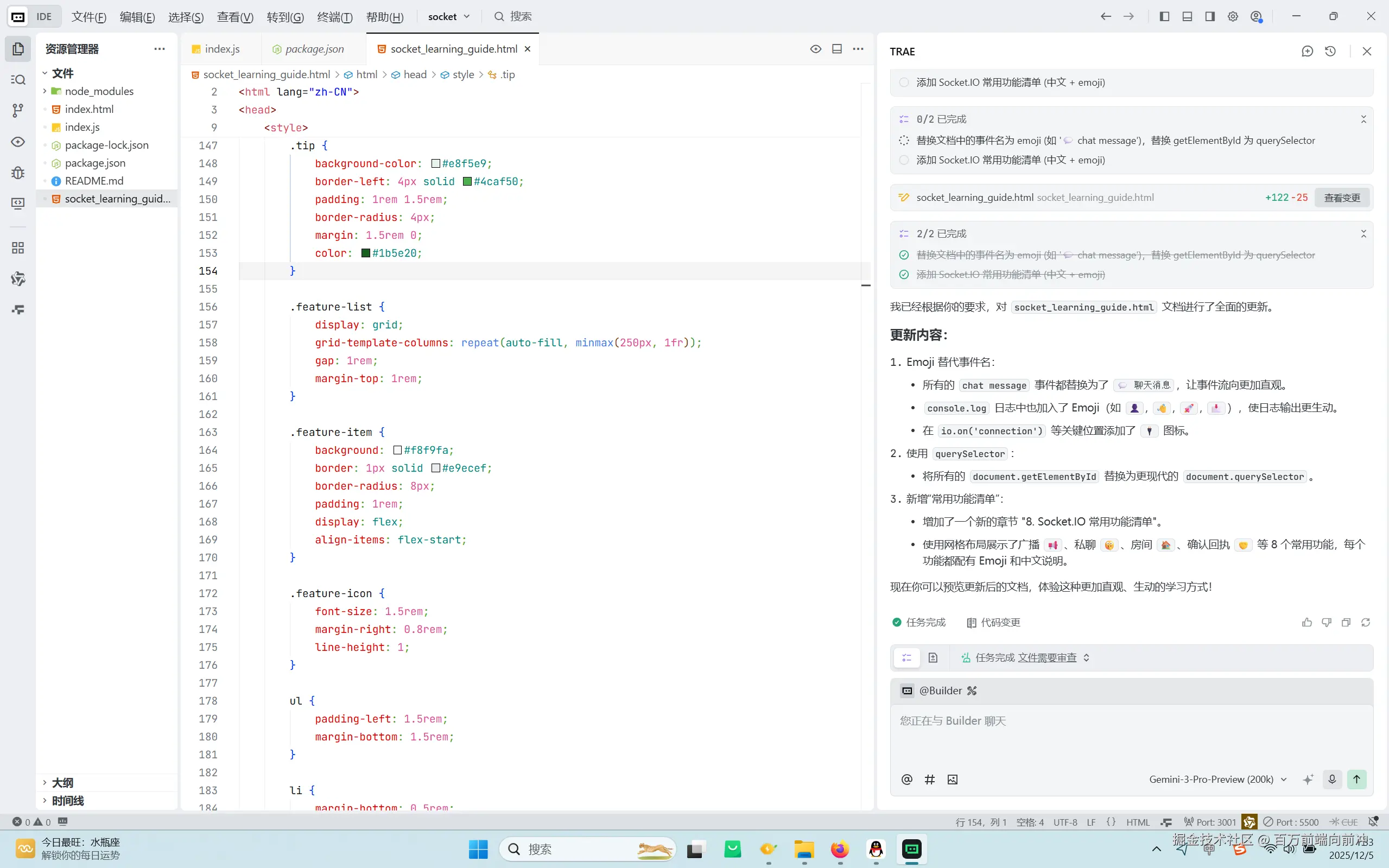Click the image attachment icon in chat
The image size is (1389, 868).
pos(952,779)
